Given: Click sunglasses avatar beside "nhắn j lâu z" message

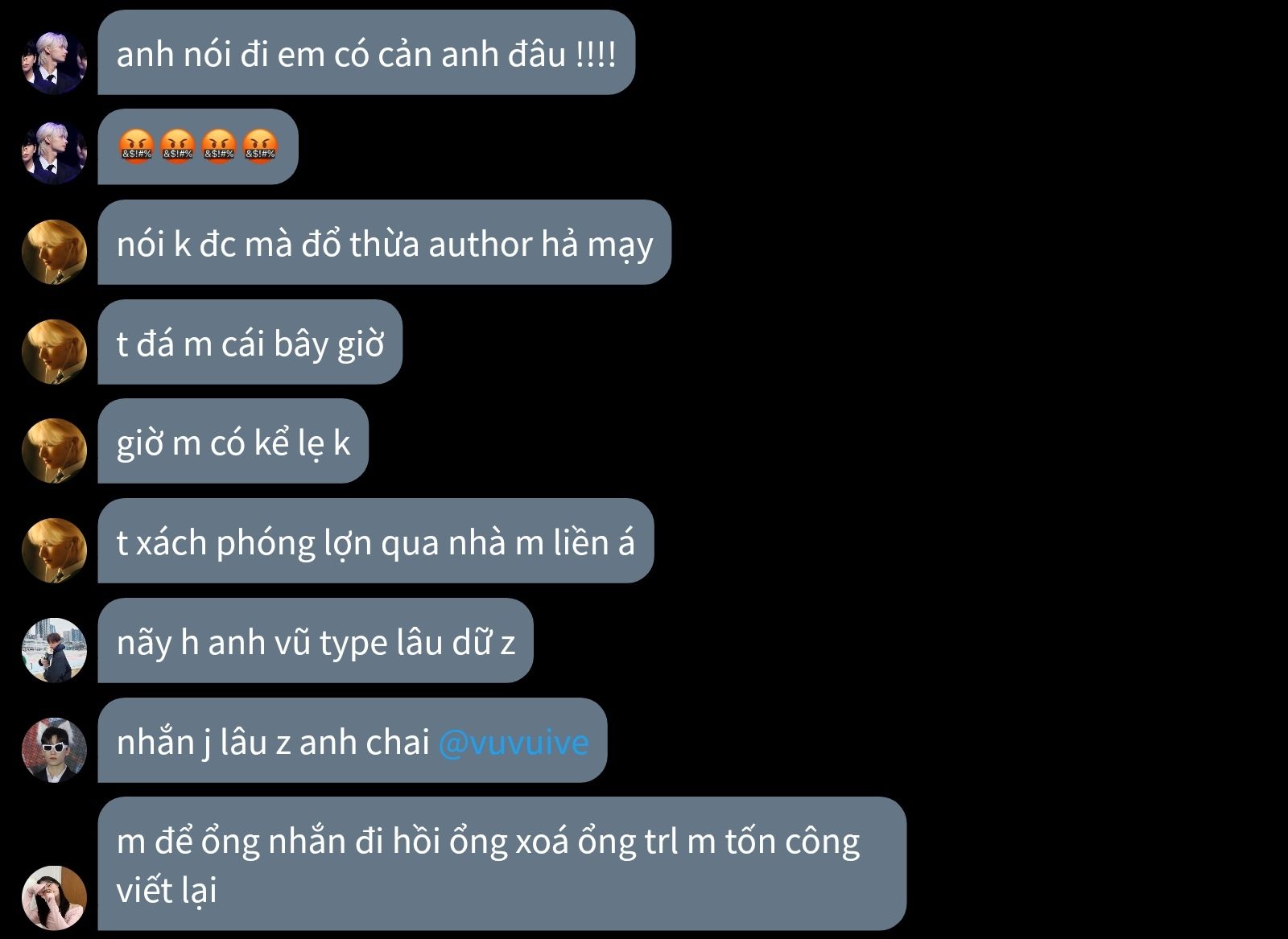Looking at the screenshot, I should coord(54,750).
